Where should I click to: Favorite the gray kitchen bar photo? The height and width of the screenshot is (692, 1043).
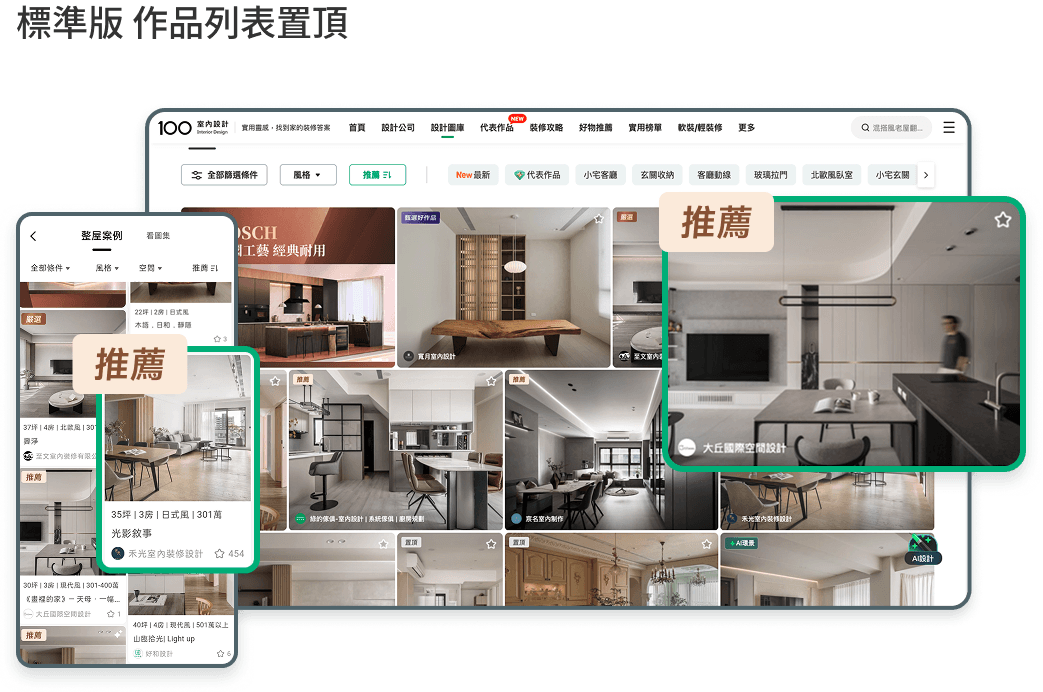point(491,381)
